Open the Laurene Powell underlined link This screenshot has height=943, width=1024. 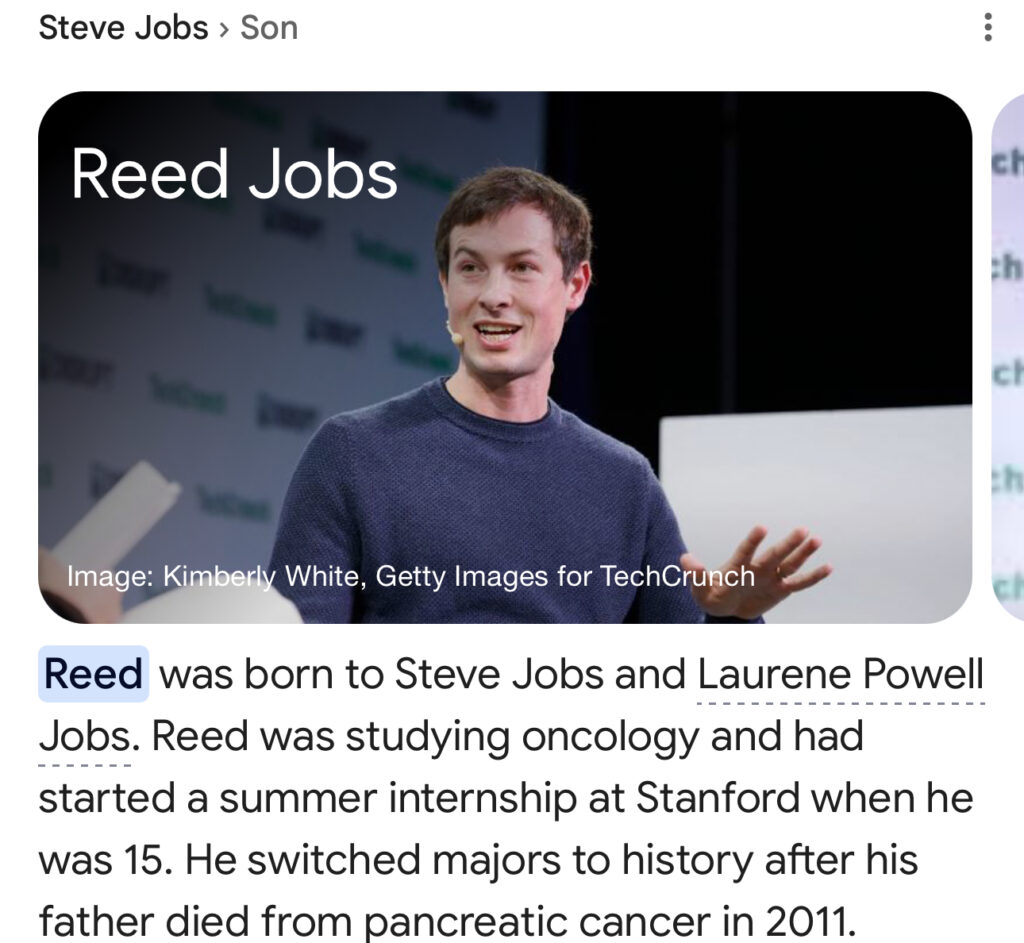[840, 674]
